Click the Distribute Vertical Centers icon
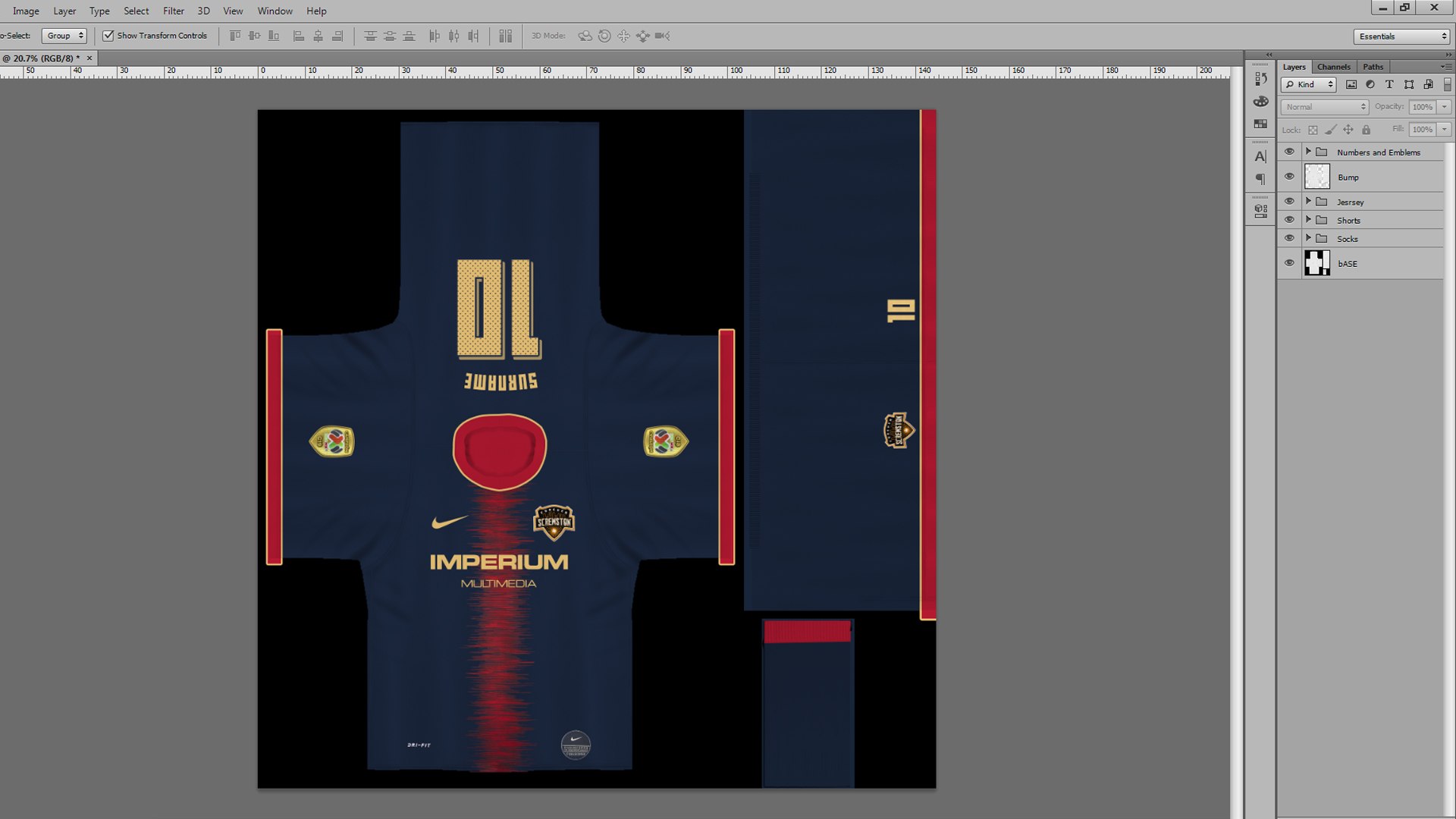Image resolution: width=1456 pixels, height=819 pixels. (390, 36)
